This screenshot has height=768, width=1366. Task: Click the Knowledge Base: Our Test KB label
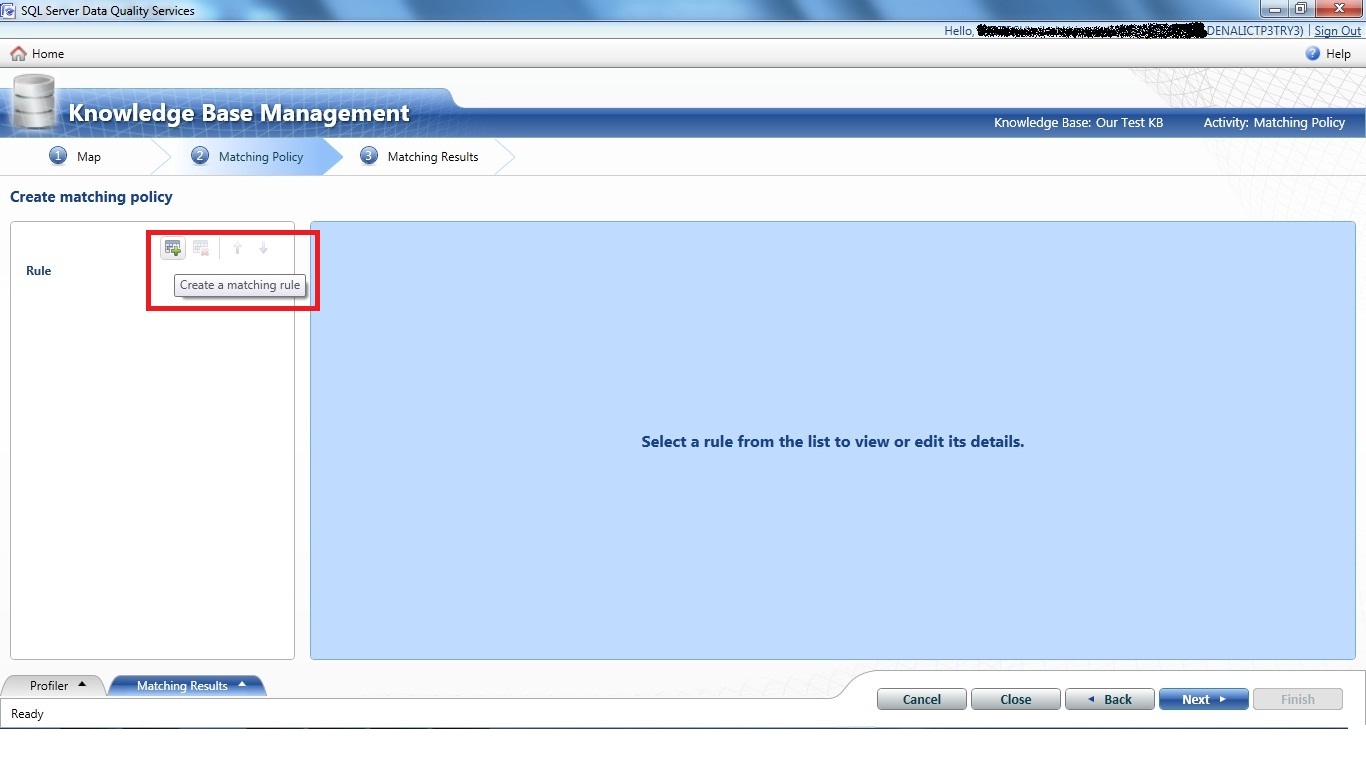(1078, 123)
